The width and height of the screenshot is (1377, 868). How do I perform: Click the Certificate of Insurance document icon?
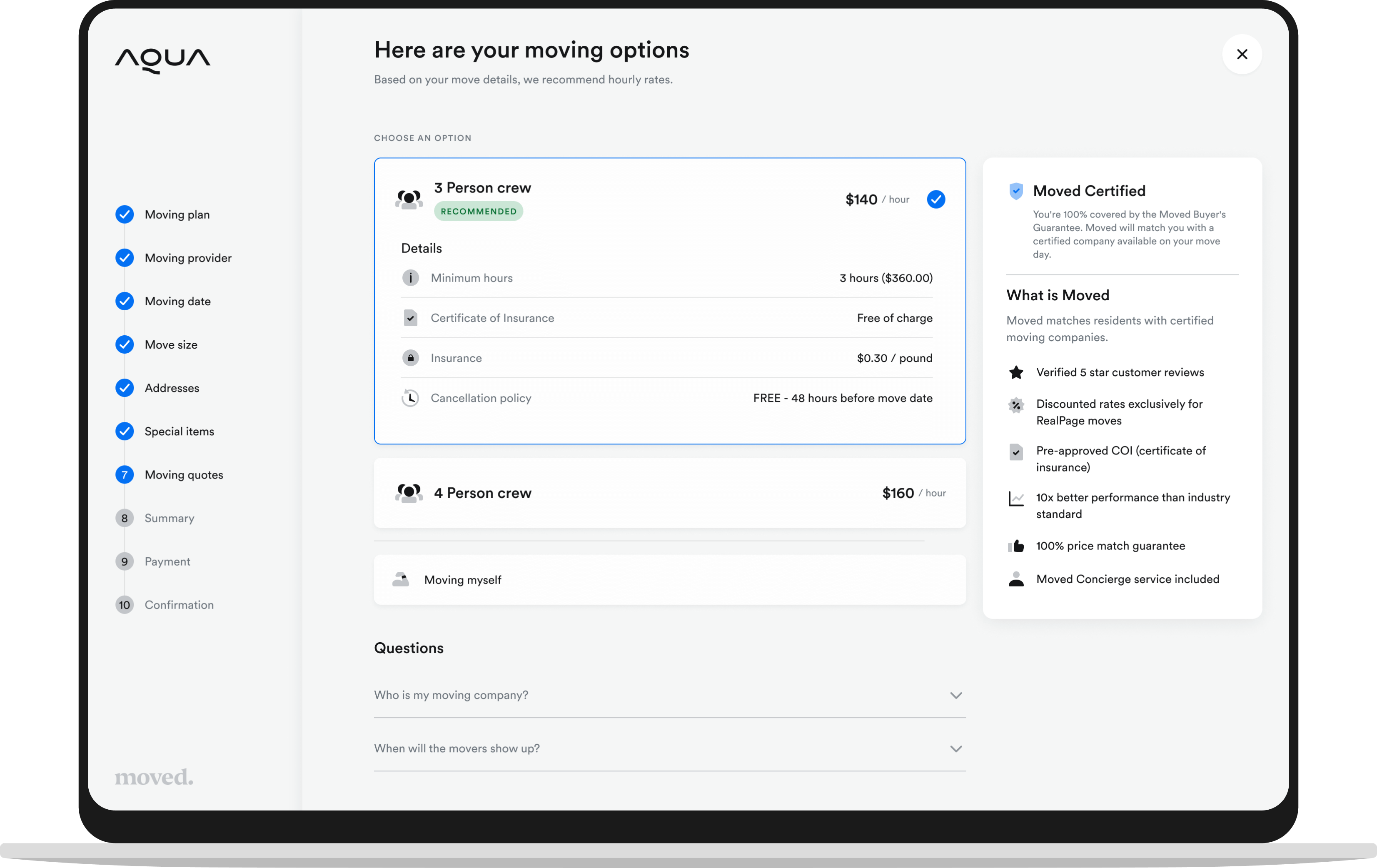tap(410, 318)
